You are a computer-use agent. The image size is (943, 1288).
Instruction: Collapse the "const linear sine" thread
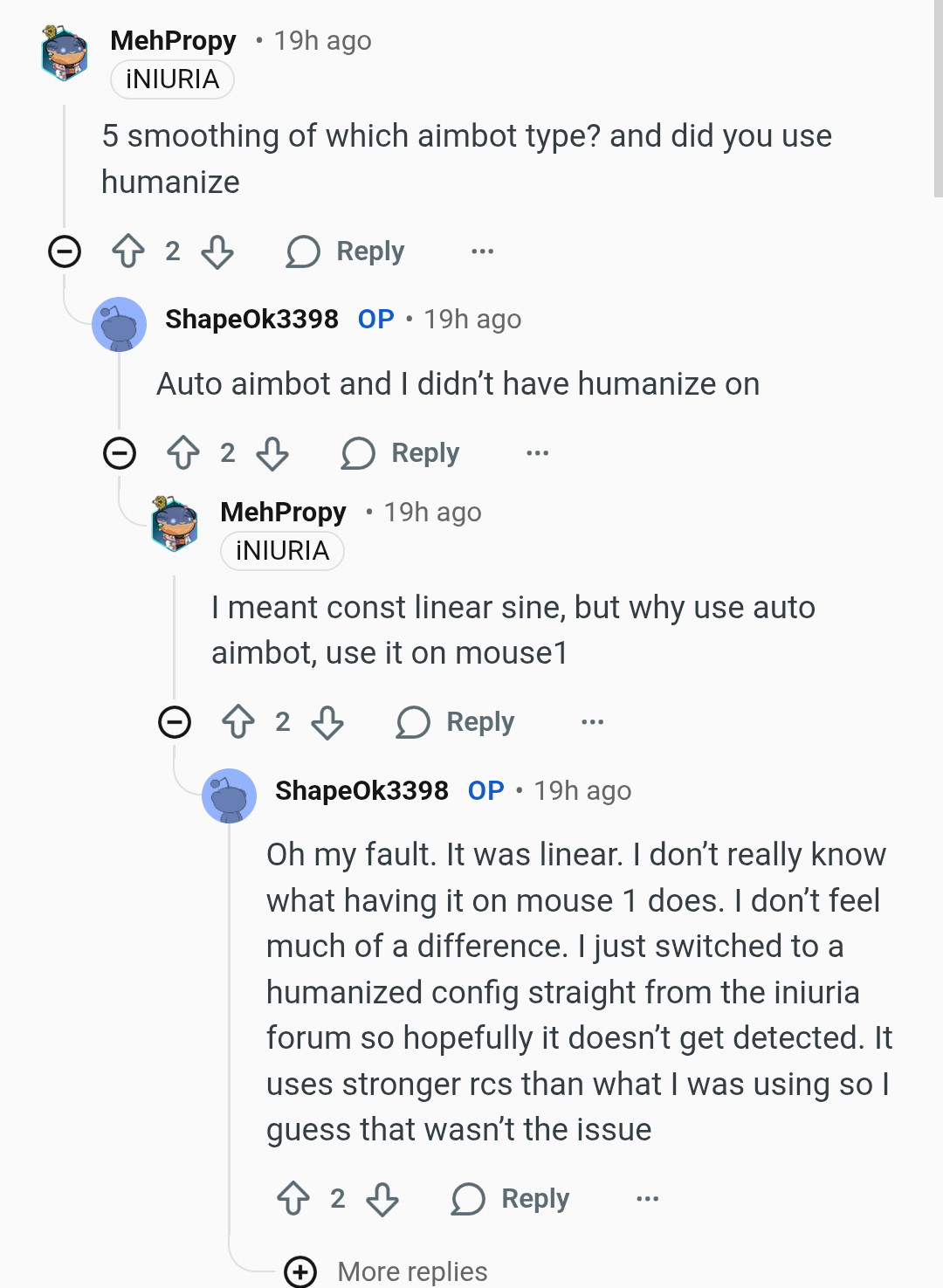click(x=175, y=722)
